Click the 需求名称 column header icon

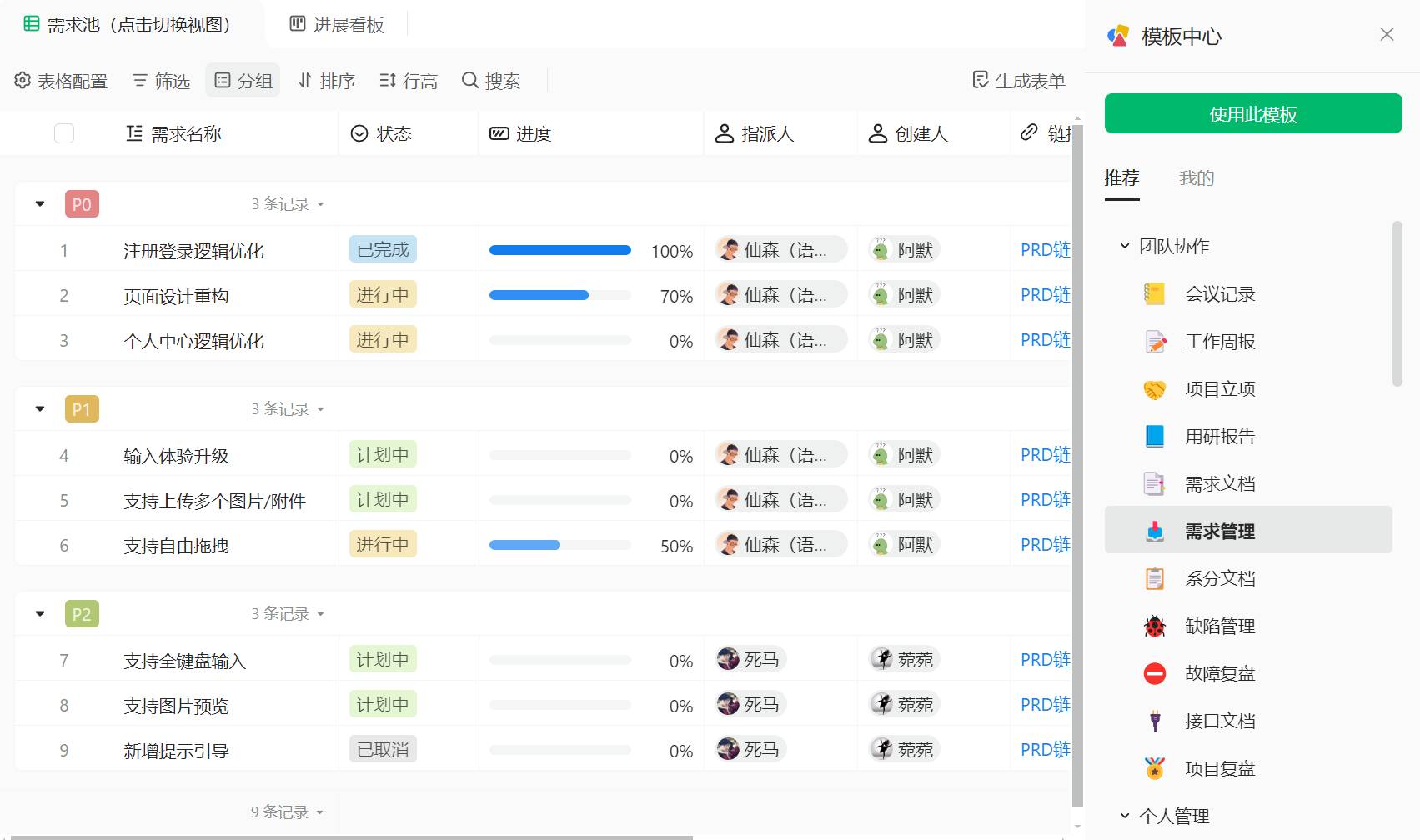pos(134,133)
